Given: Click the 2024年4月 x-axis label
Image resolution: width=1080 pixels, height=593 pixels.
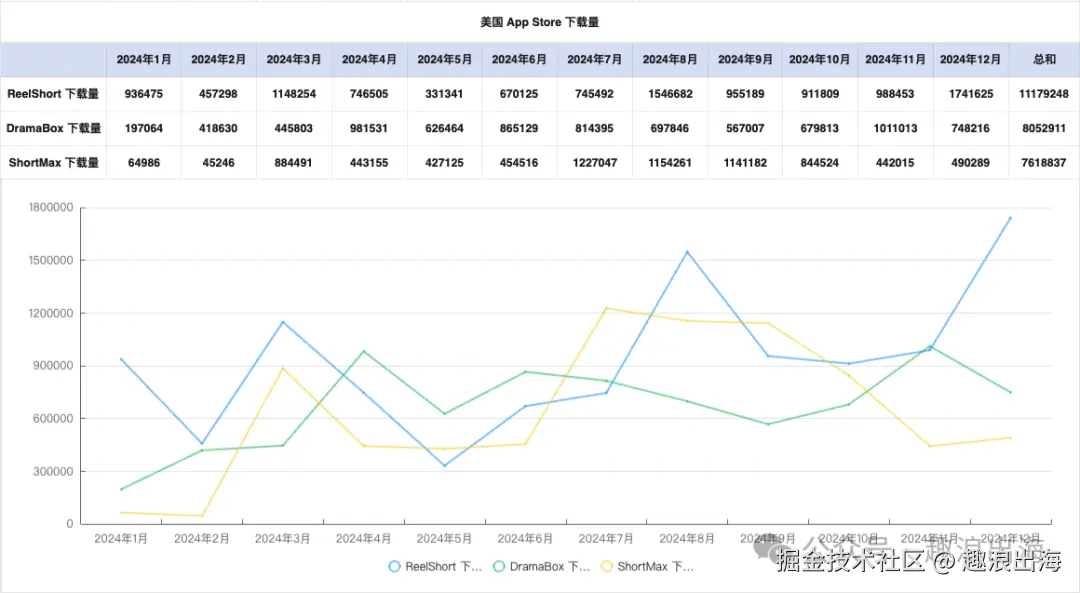Looking at the screenshot, I should point(364,539).
